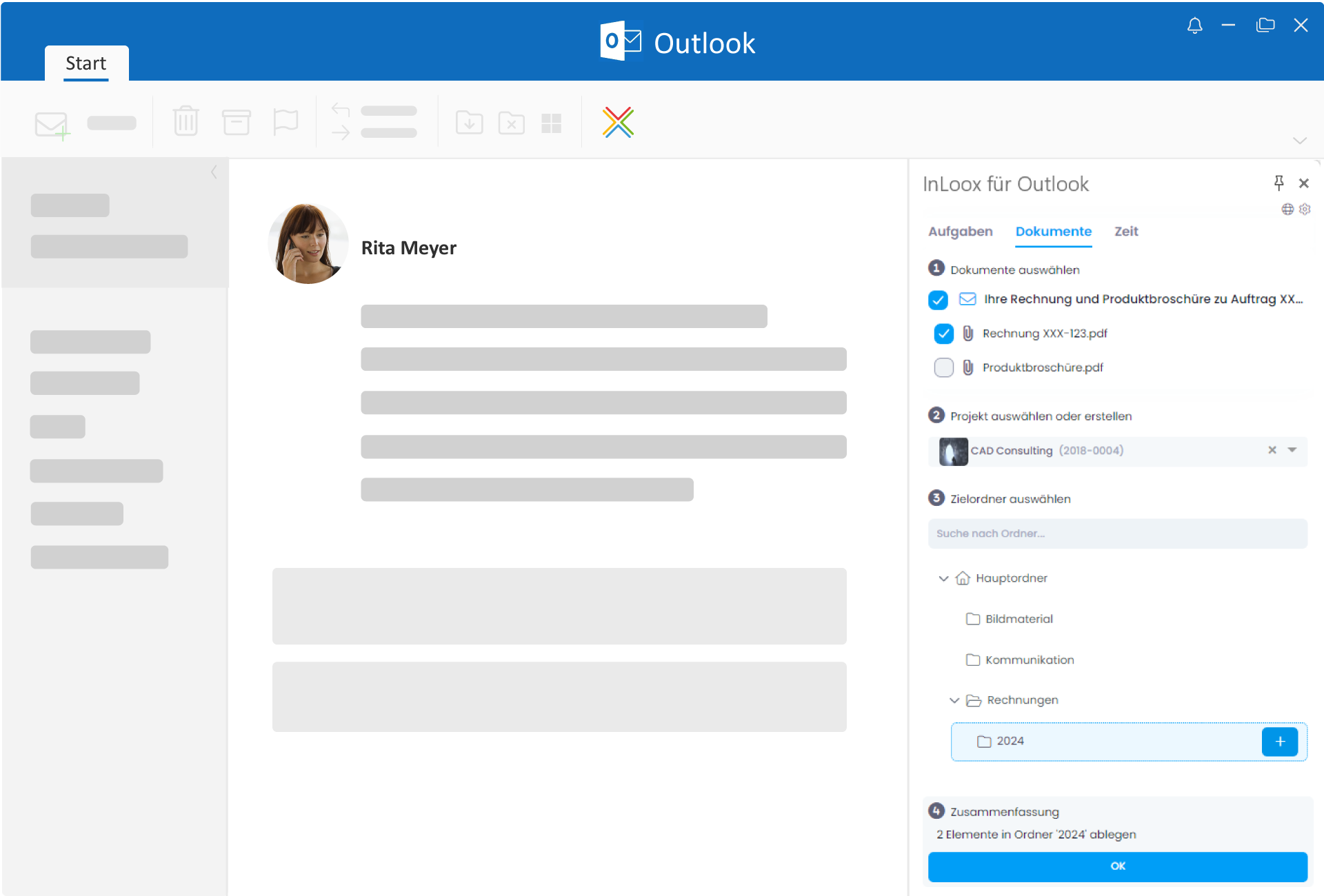Viewport: 1324px width, 896px height.
Task: Click the folder with X icon
Action: click(511, 123)
